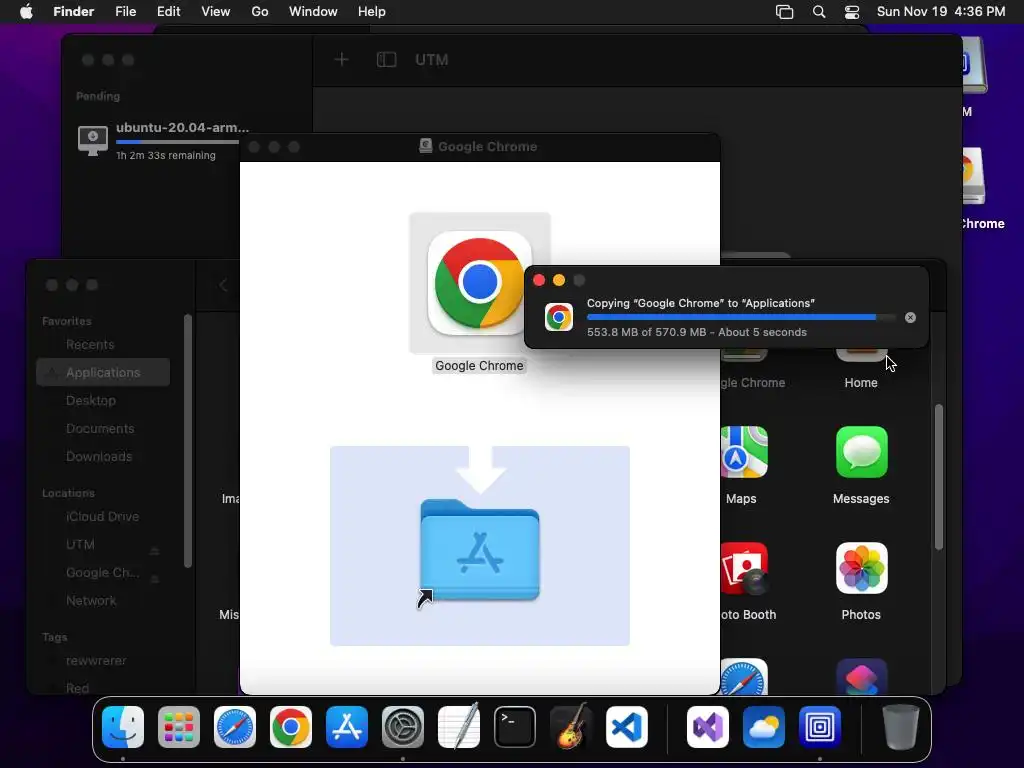Click Finder sidebar scrollbar
Image resolution: width=1024 pixels, height=768 pixels.
(x=188, y=441)
